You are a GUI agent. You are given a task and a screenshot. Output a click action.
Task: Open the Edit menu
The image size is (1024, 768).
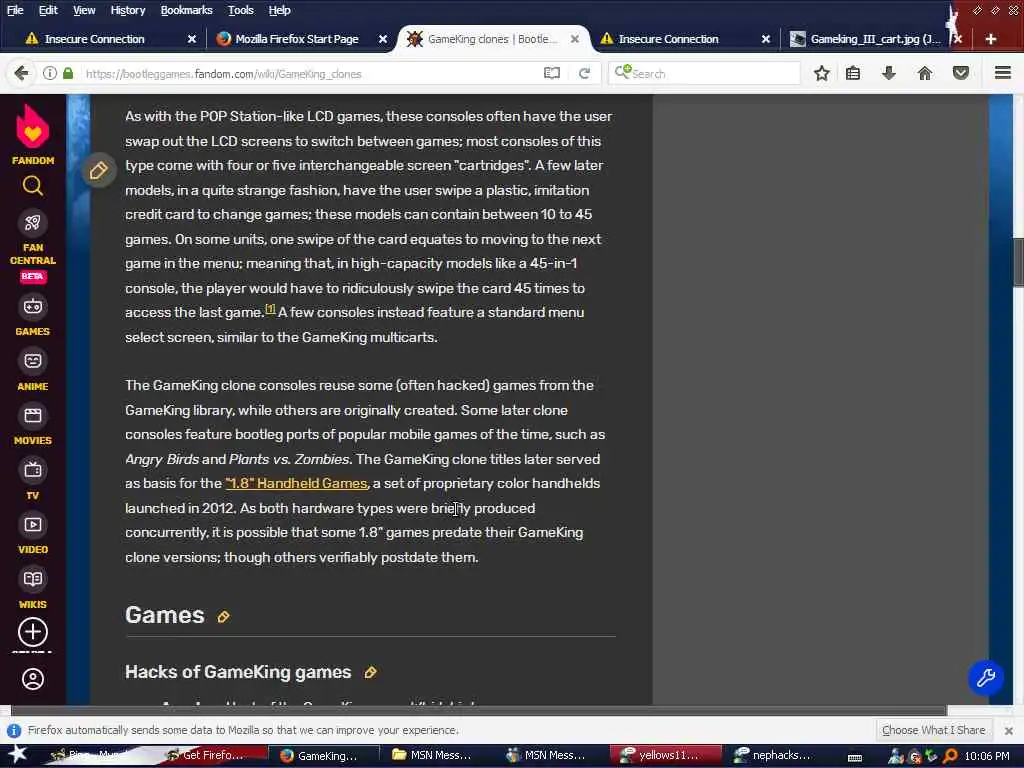tap(48, 10)
